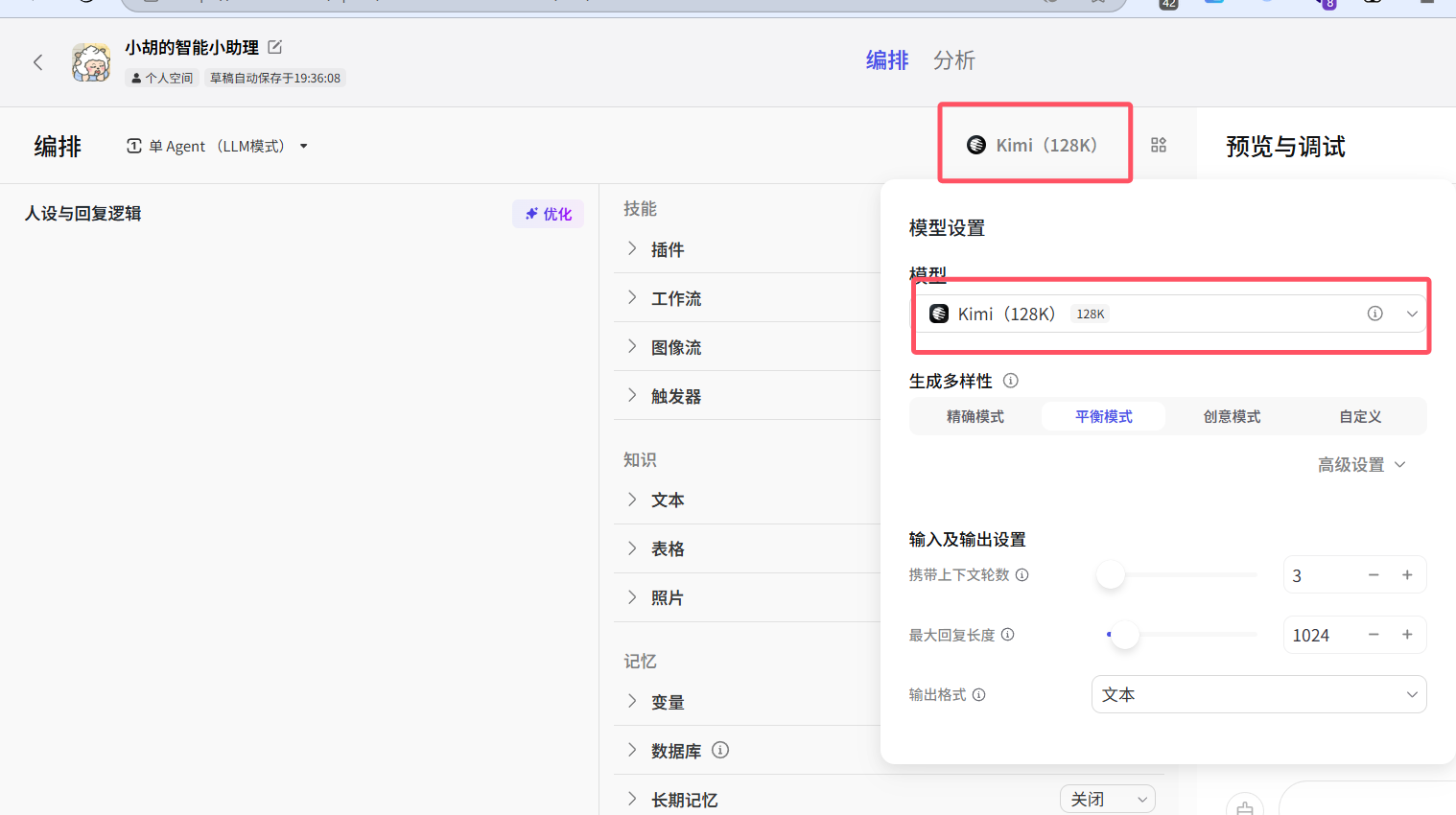
Task: Select 创意模式 diversity mode
Action: [x=1233, y=416]
